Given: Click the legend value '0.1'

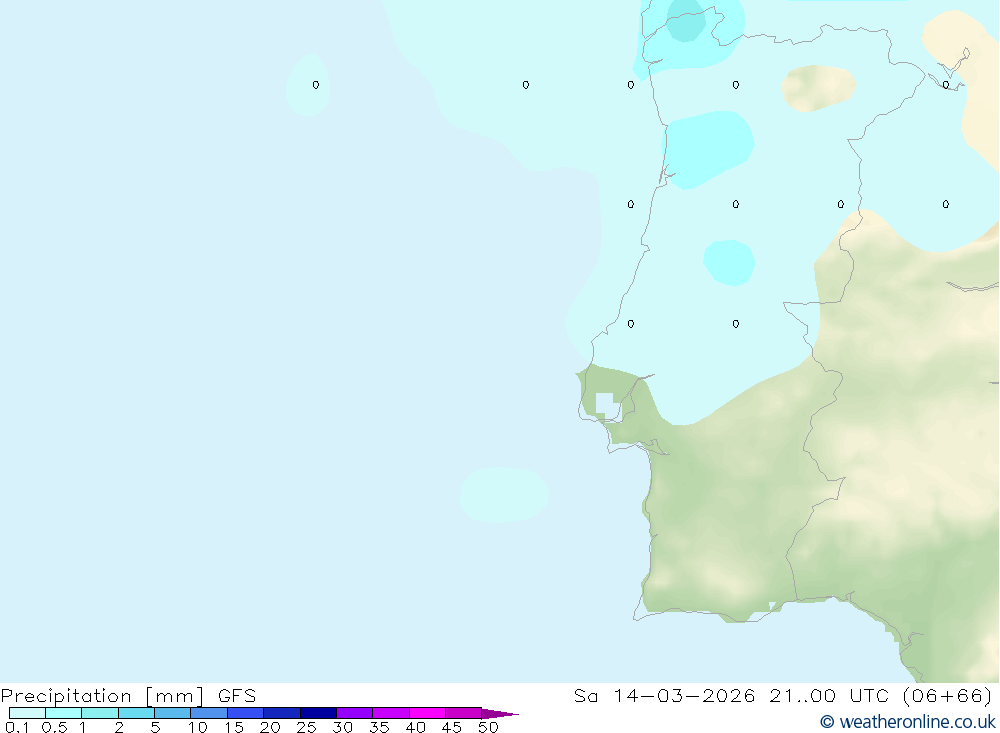Looking at the screenshot, I should pyautogui.click(x=17, y=727).
